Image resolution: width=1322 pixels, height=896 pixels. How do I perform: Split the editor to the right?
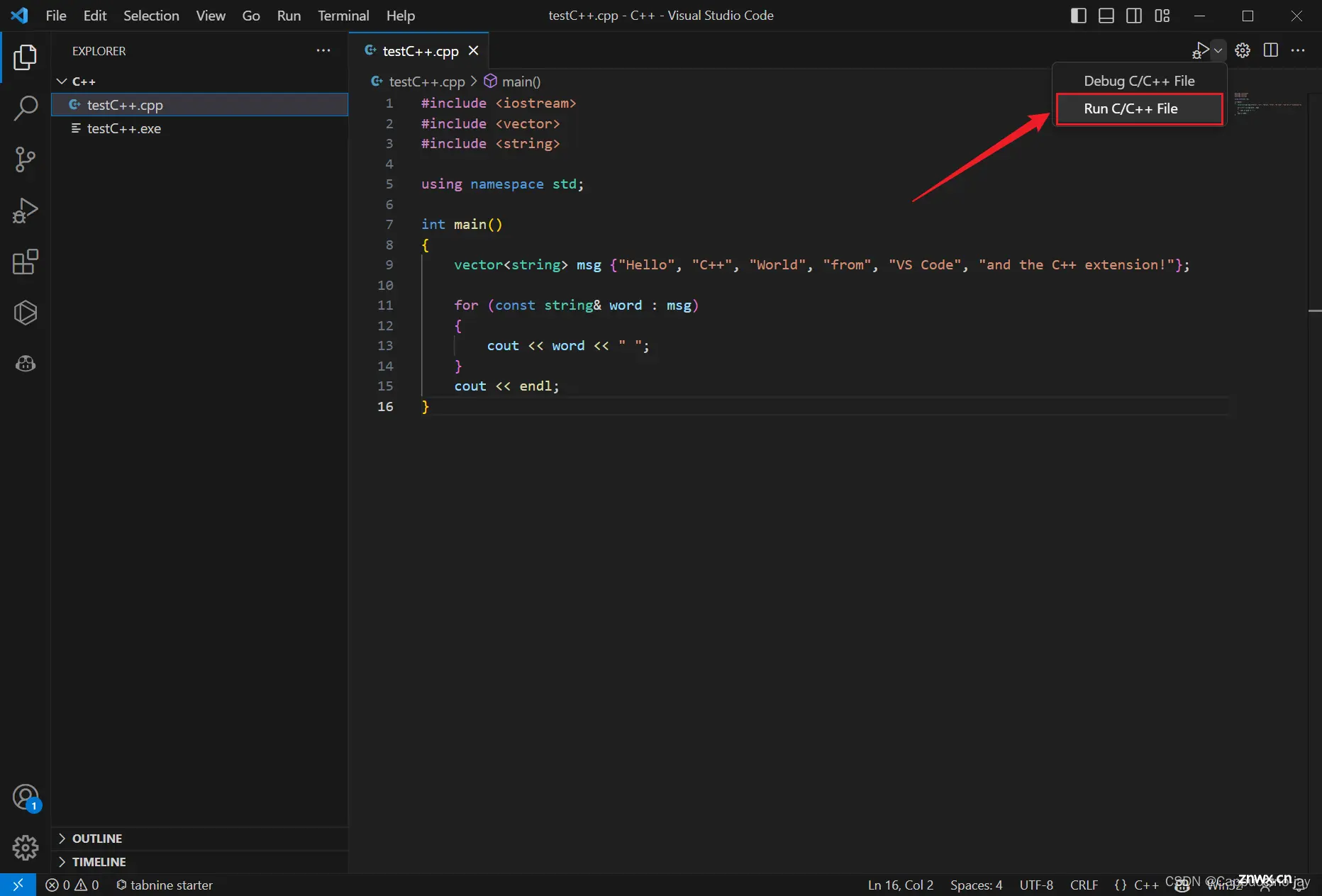(x=1271, y=50)
